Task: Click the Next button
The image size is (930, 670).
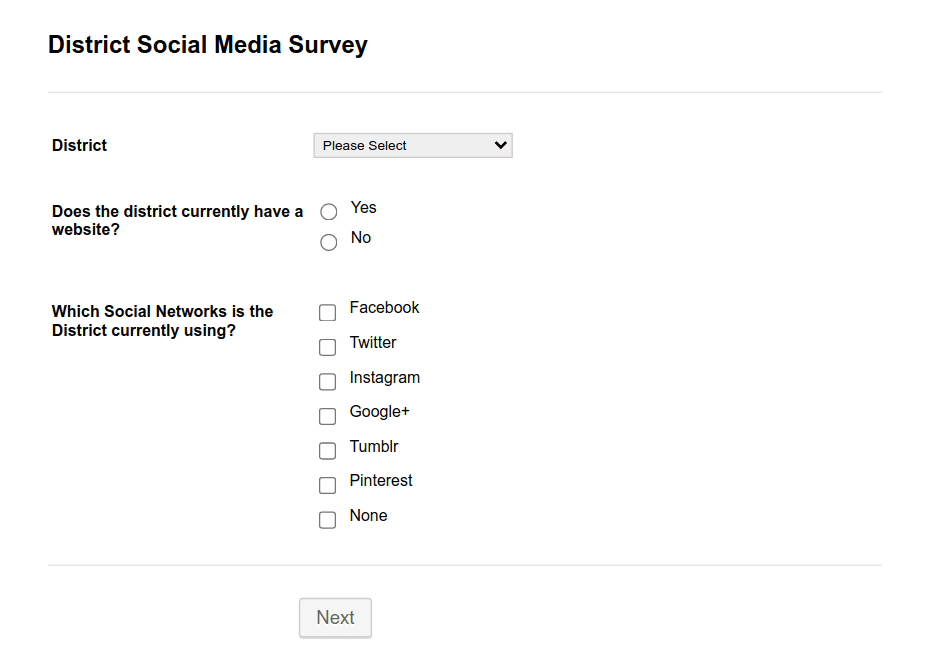Action: pyautogui.click(x=335, y=617)
